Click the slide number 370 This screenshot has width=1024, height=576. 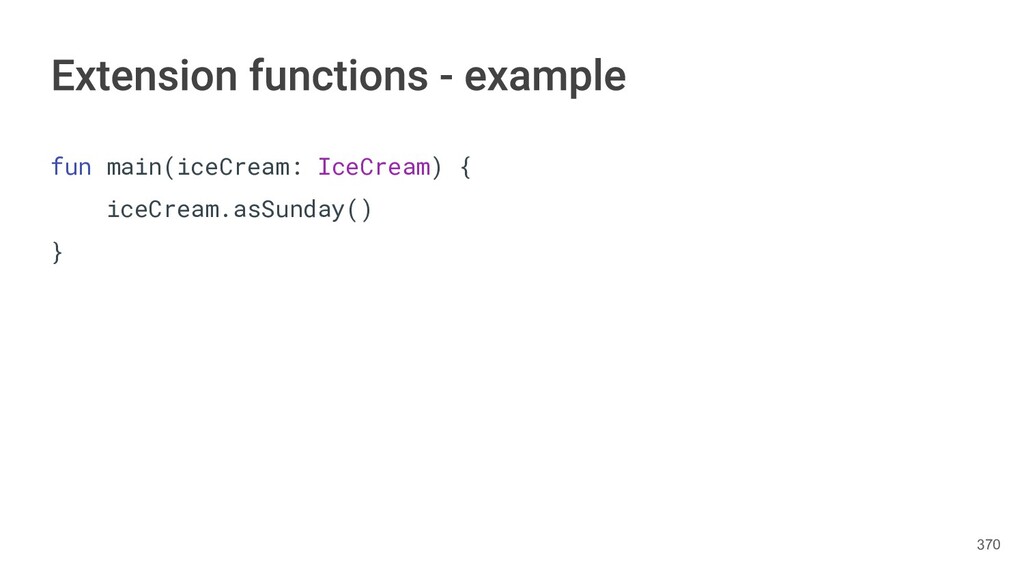pyautogui.click(x=988, y=545)
